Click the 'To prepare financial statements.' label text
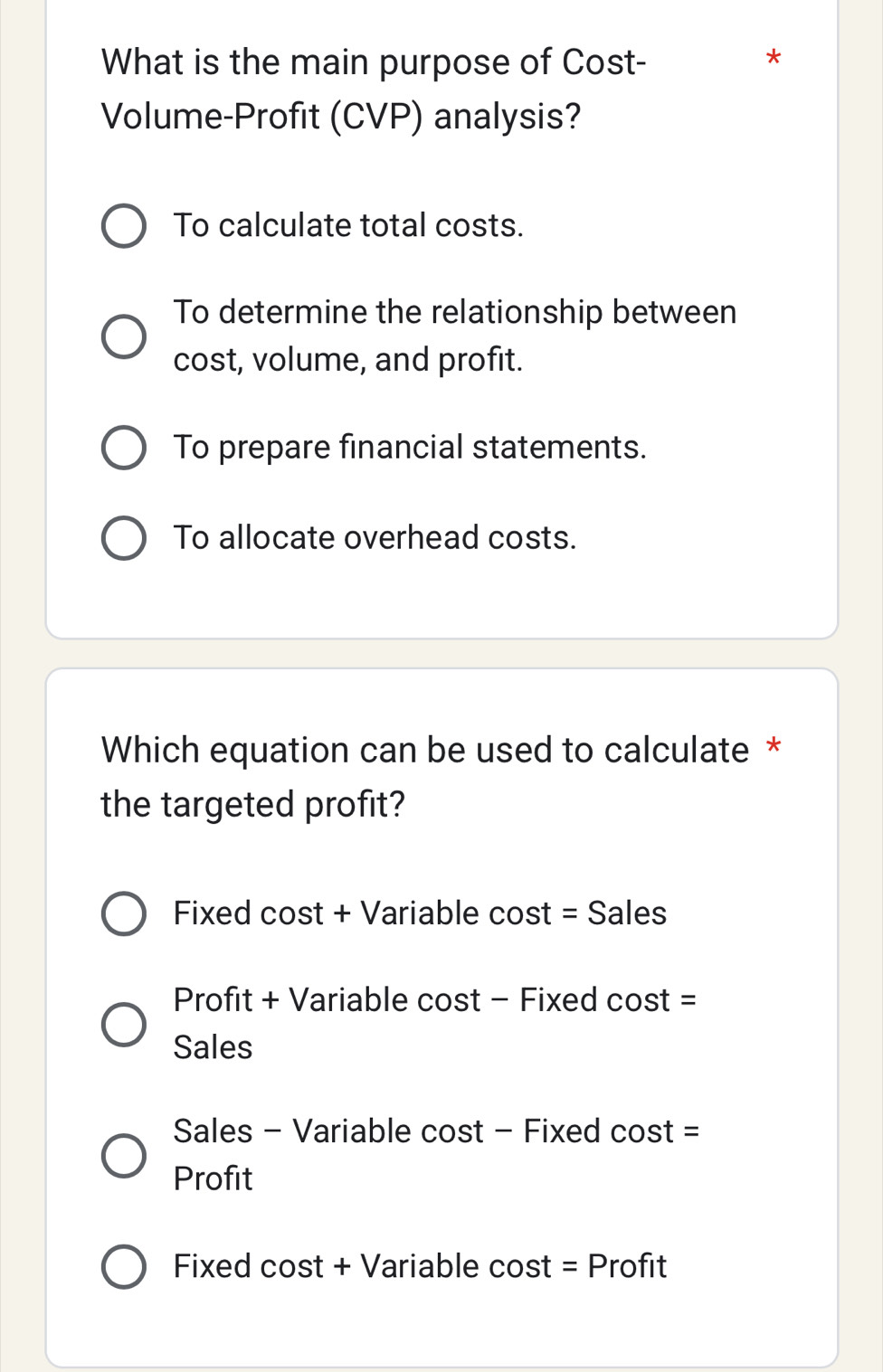883x1372 pixels. pyautogui.click(x=410, y=447)
